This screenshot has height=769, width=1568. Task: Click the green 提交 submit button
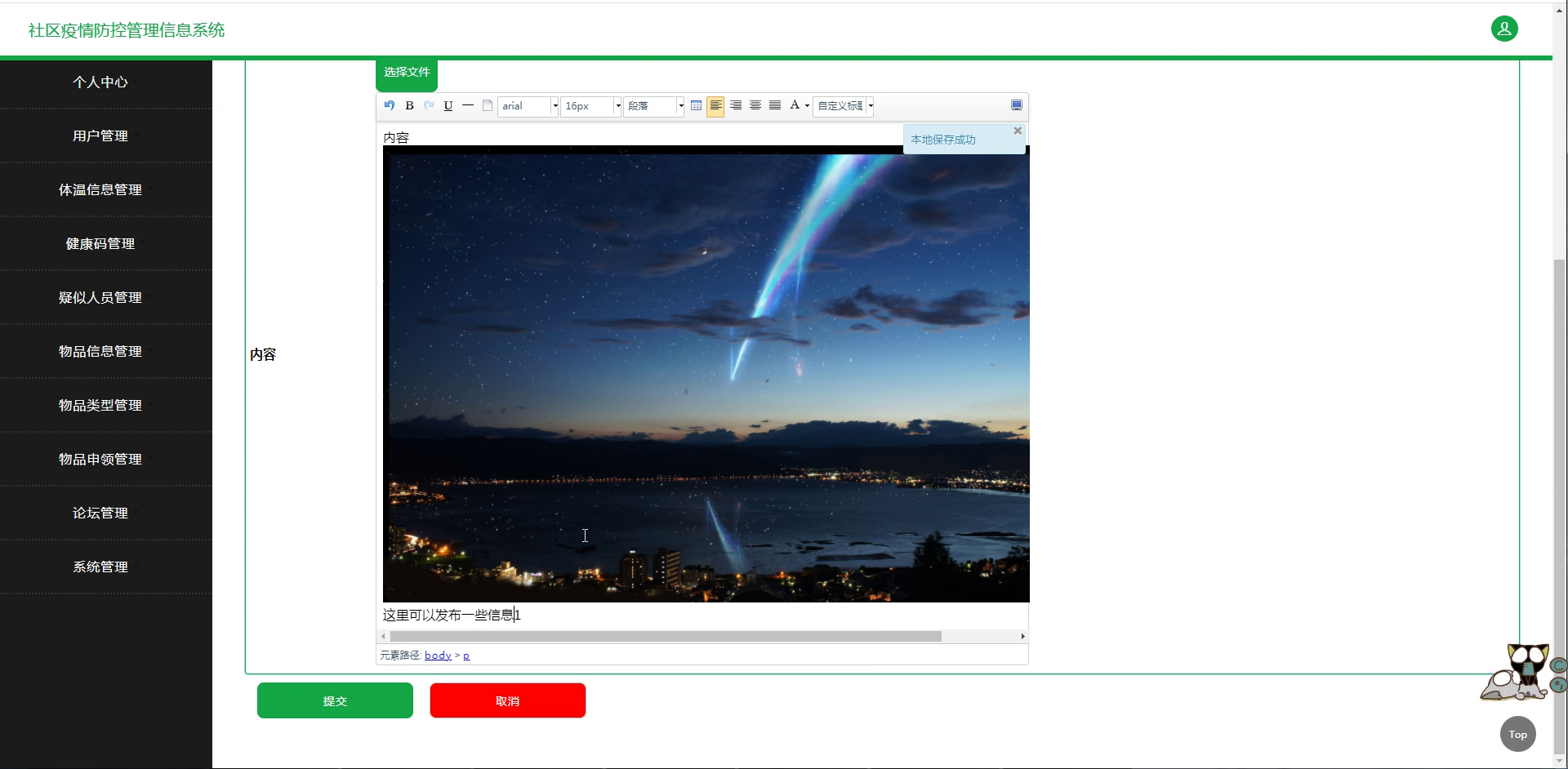click(335, 700)
